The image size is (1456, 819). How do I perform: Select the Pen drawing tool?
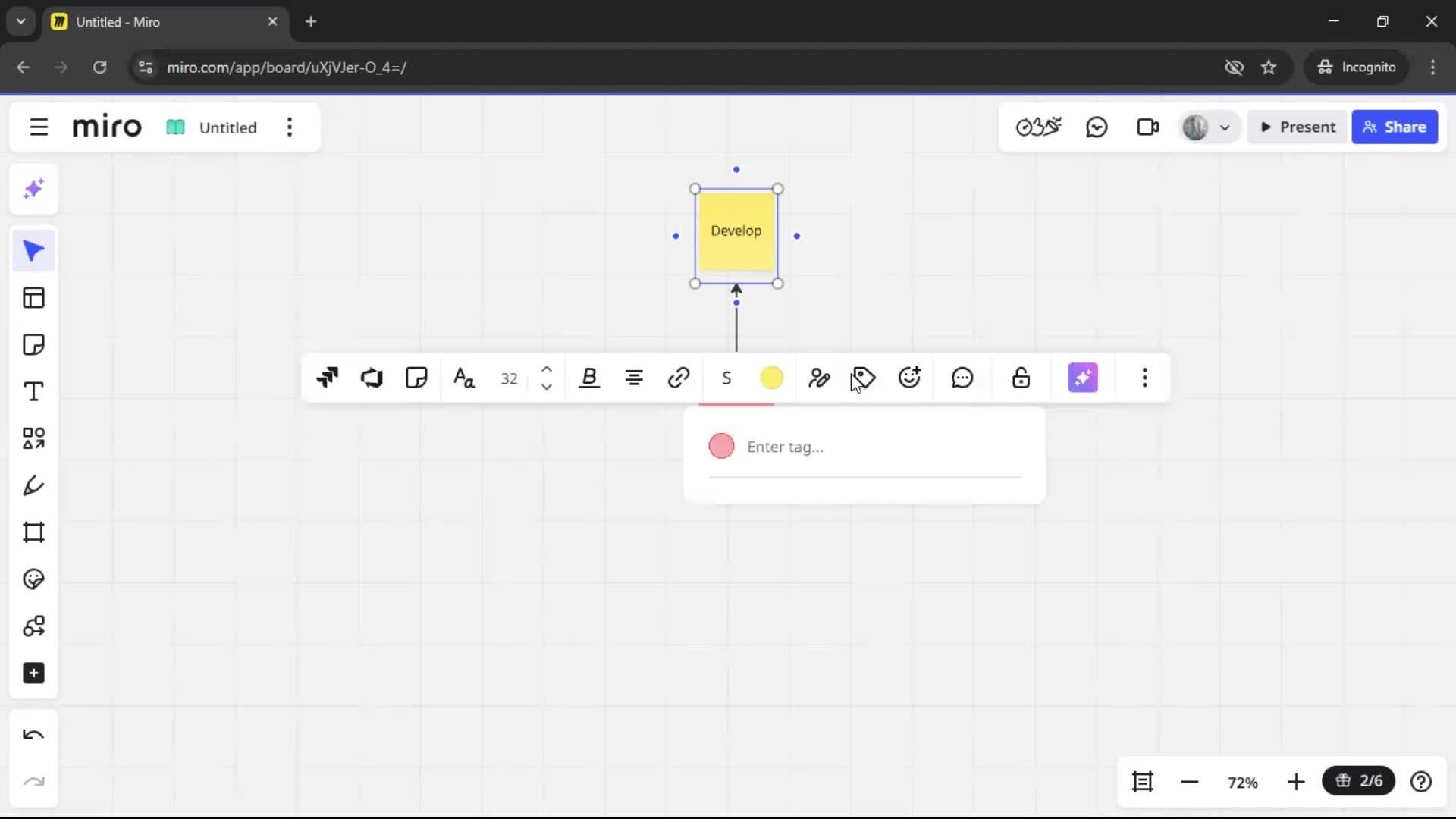point(33,485)
